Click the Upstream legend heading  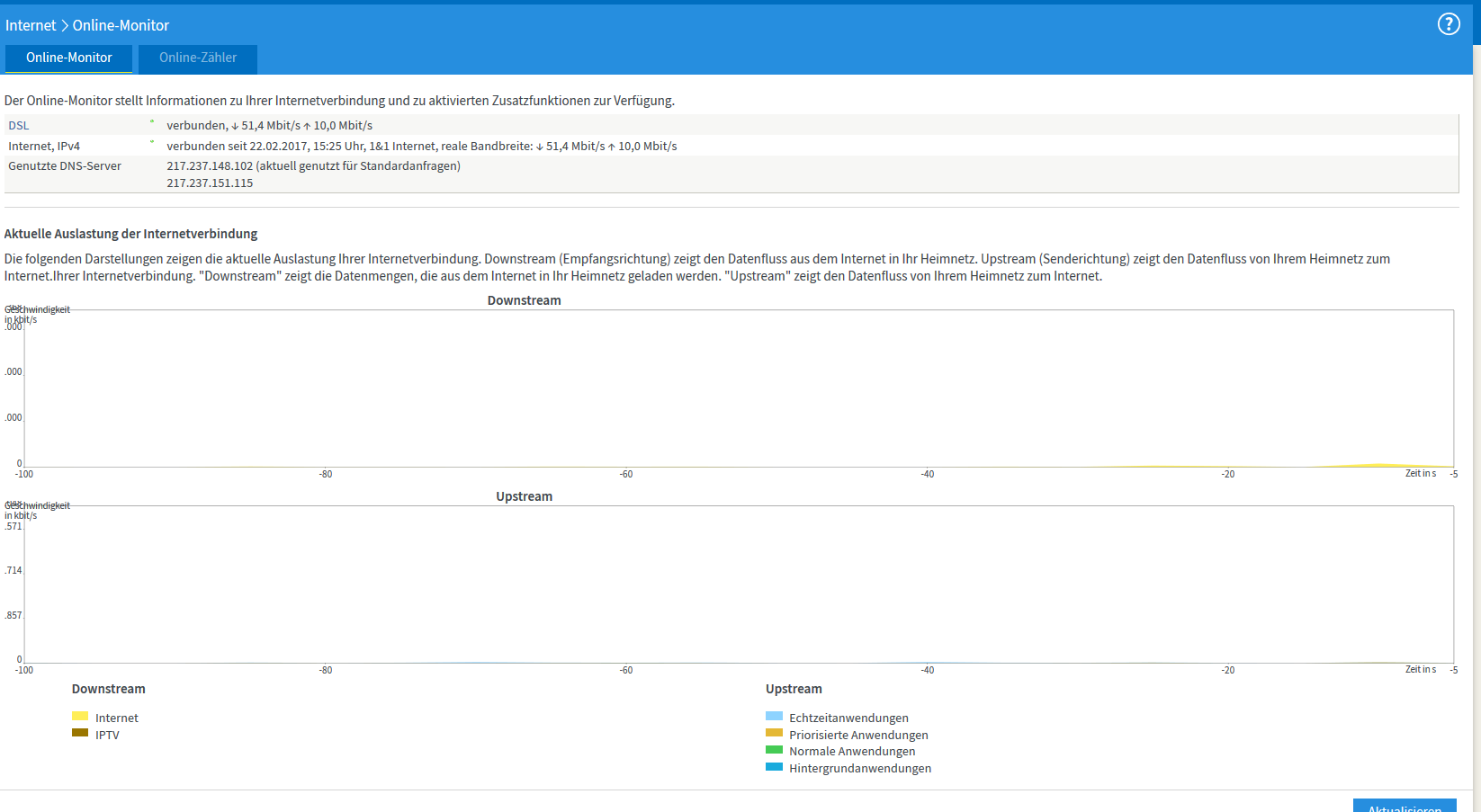click(x=794, y=689)
